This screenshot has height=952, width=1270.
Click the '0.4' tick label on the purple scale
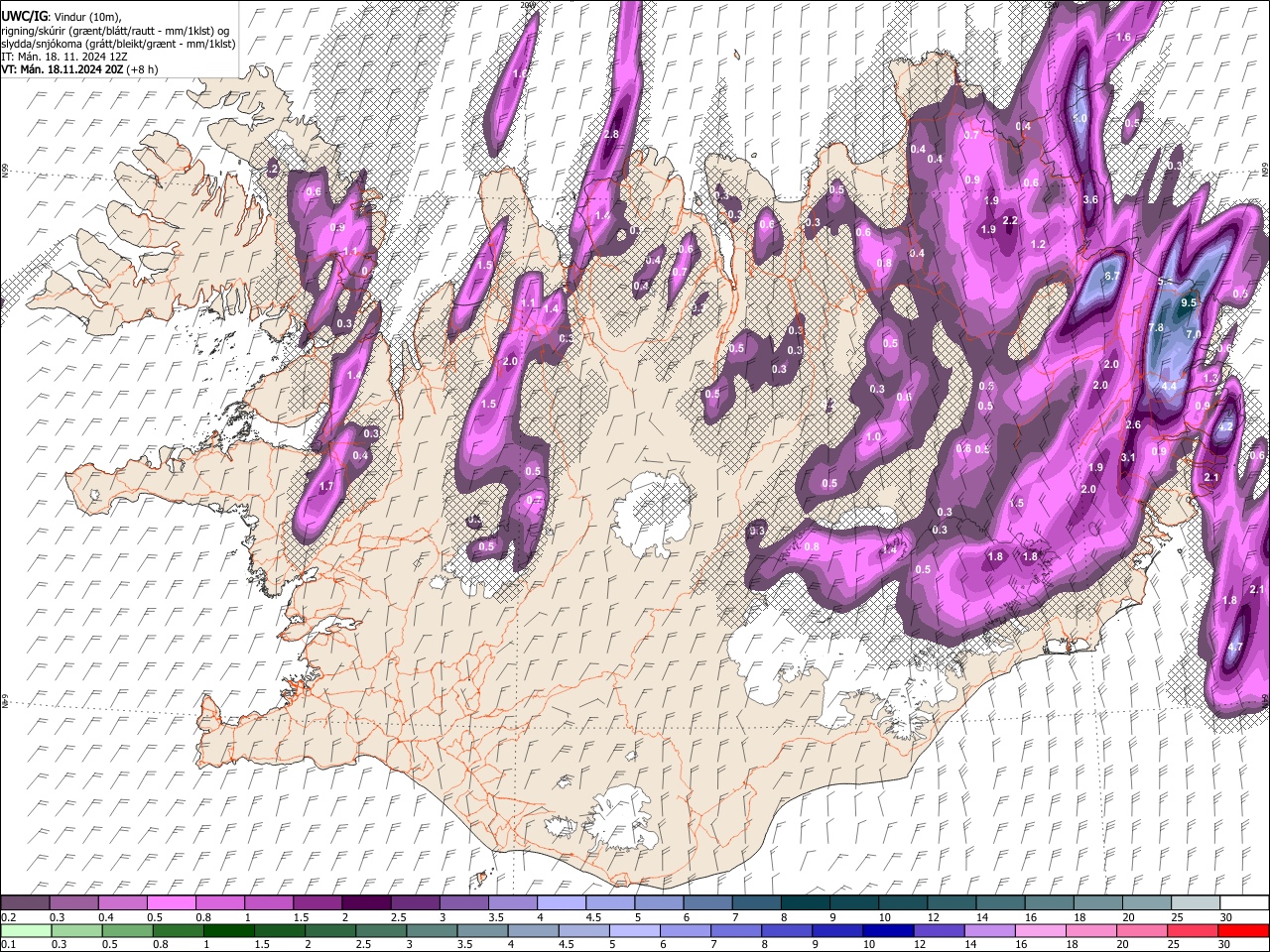106,917
